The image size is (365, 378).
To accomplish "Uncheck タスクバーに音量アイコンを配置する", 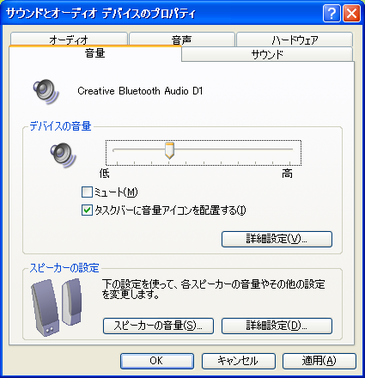I will pyautogui.click(x=87, y=211).
